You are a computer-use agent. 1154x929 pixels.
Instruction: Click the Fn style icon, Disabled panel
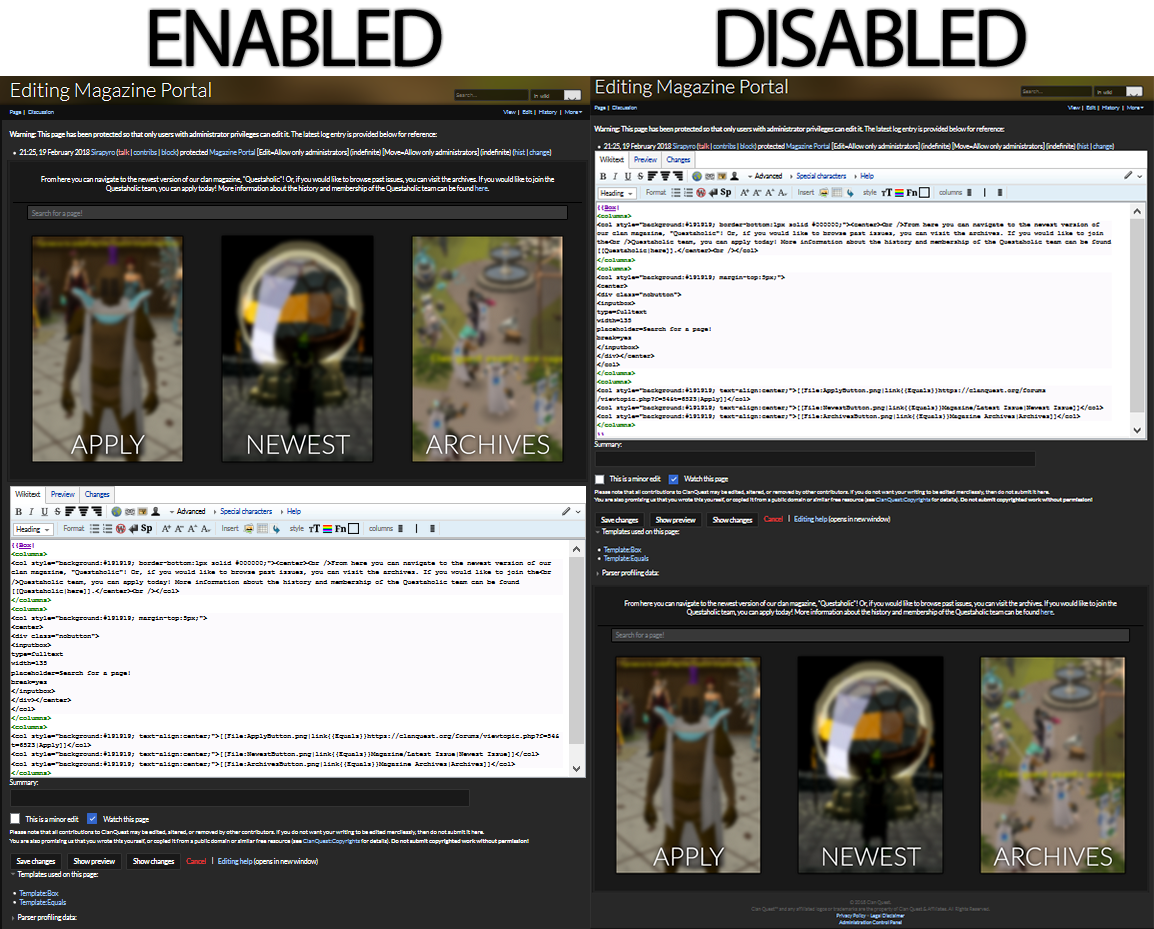(911, 192)
